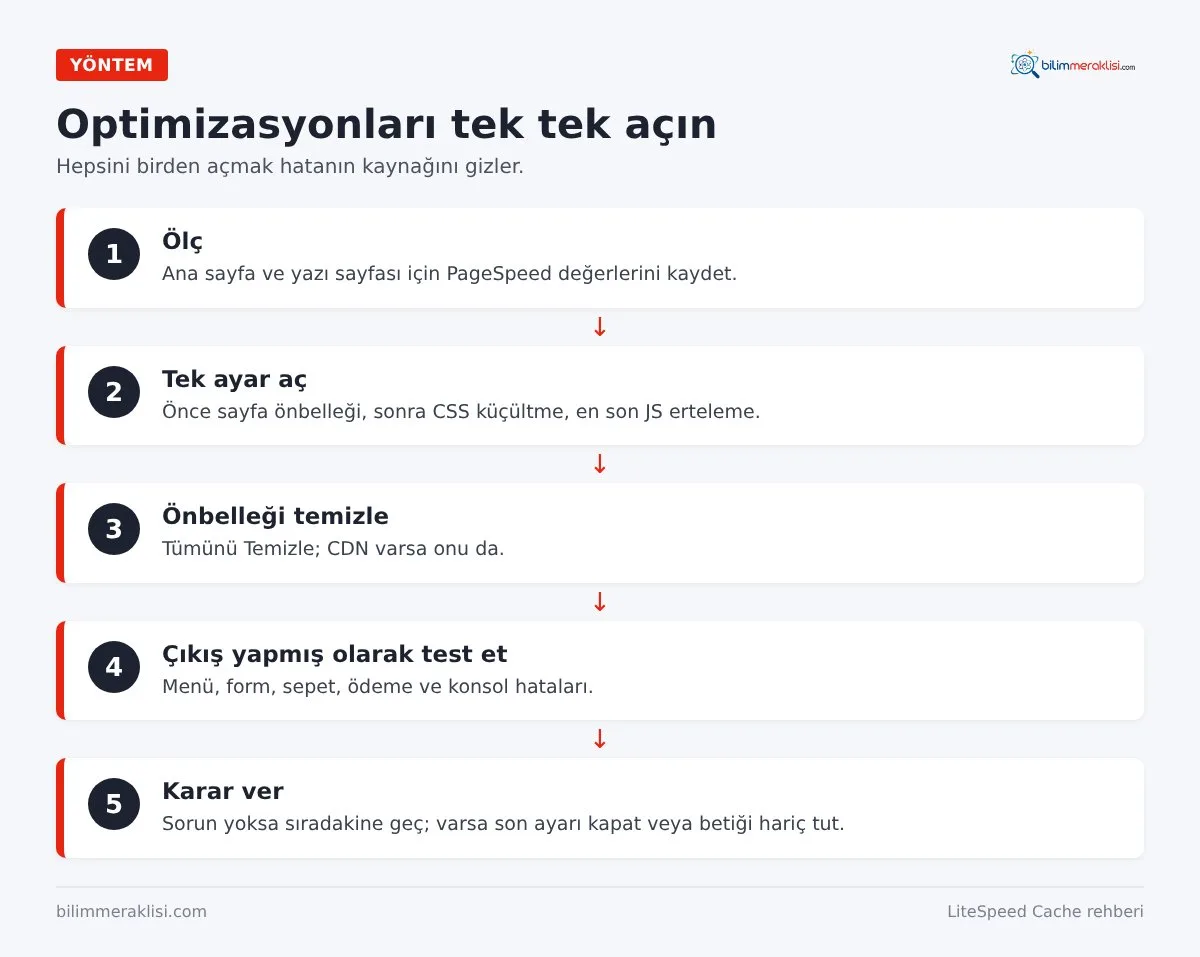Click the 'Çıkış yapmış olarak test et' title
Image resolution: width=1200 pixels, height=957 pixels.
[334, 654]
